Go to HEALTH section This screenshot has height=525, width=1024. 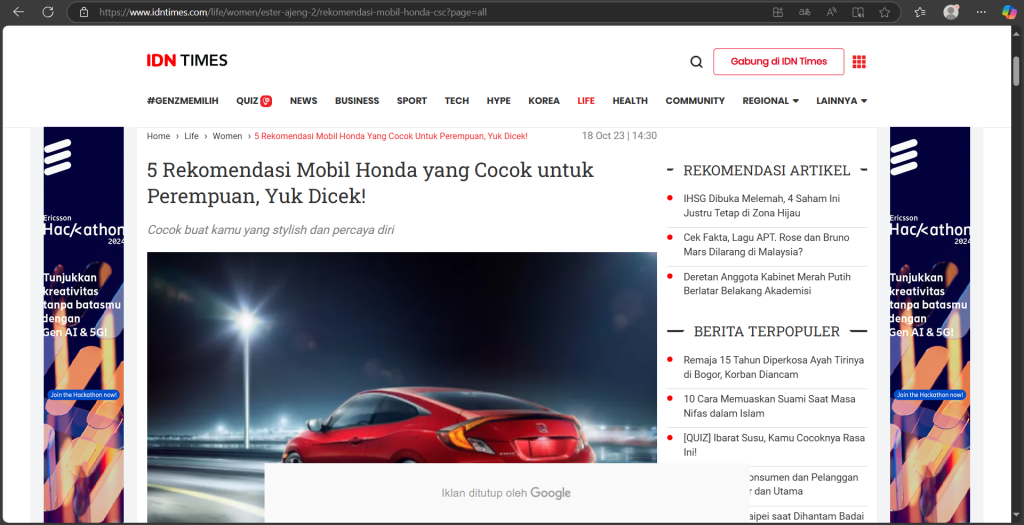click(x=630, y=101)
